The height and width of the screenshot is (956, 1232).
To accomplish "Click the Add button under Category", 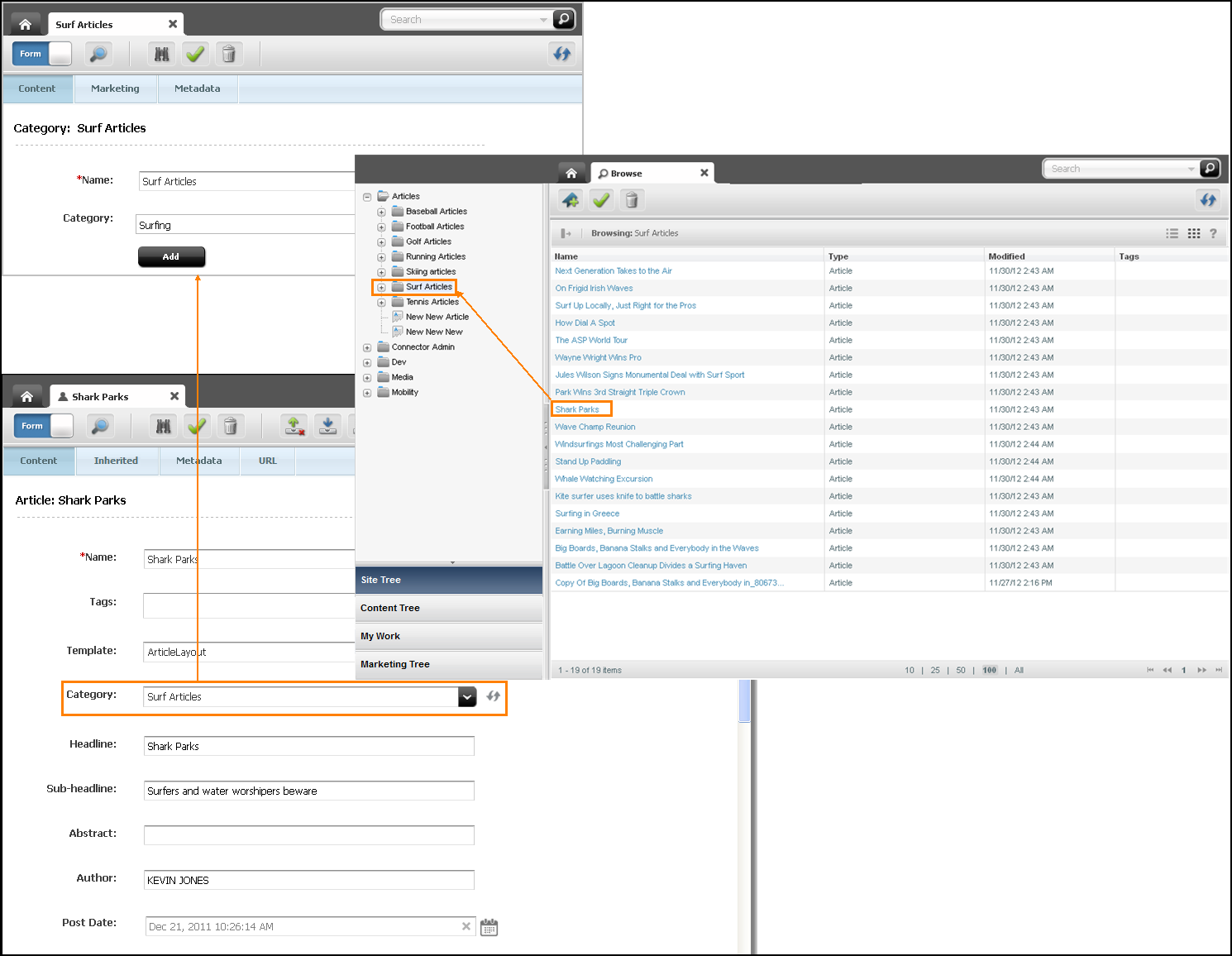I will pyautogui.click(x=171, y=256).
